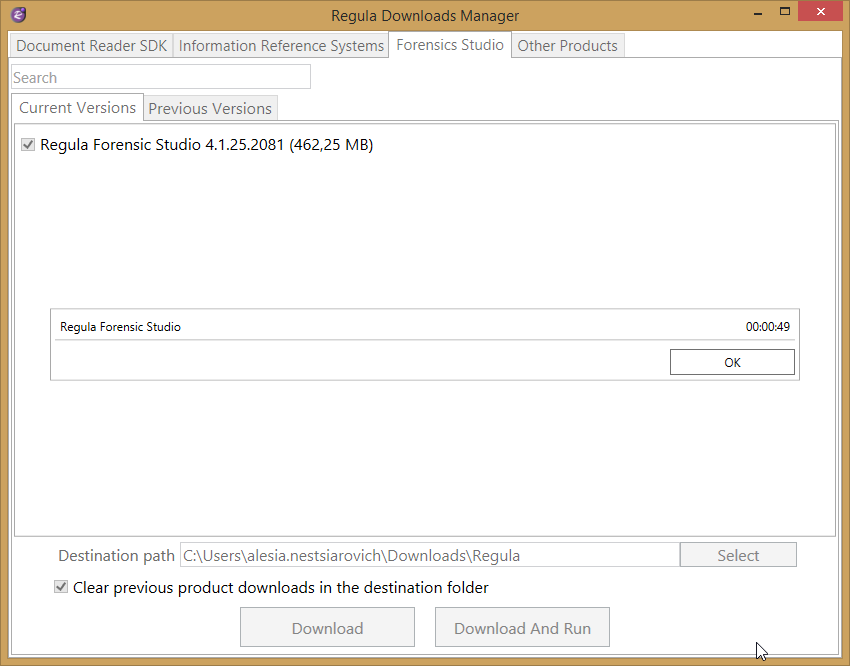Go to the Other Products tab

point(567,46)
